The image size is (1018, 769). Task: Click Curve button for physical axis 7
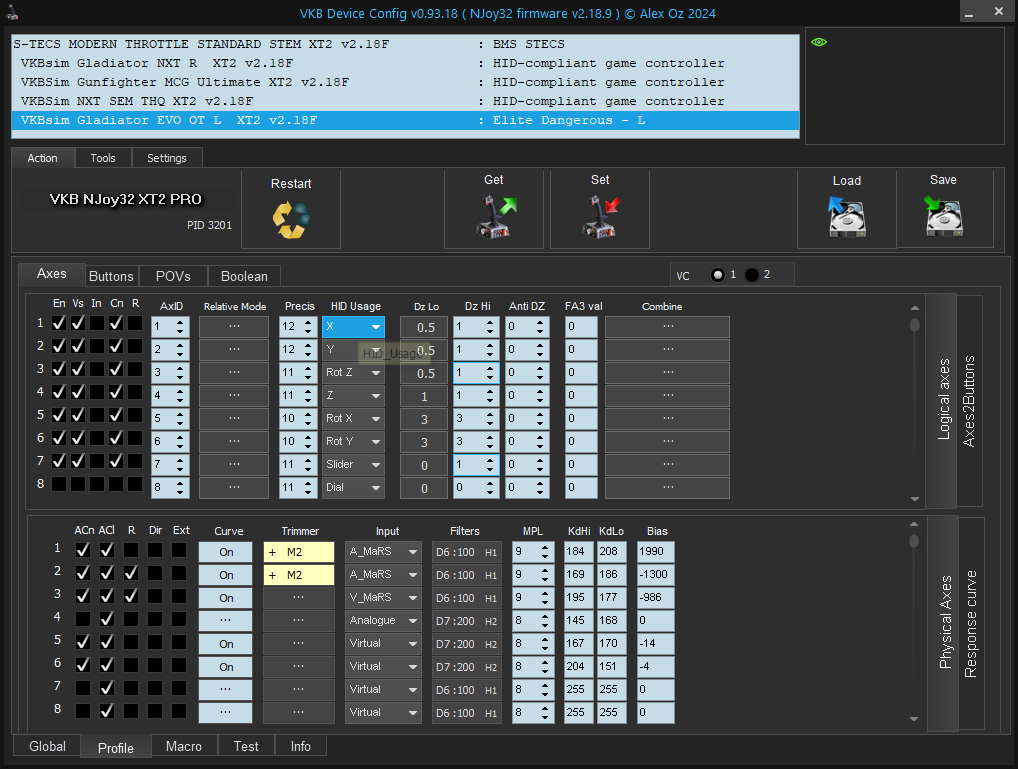click(225, 690)
